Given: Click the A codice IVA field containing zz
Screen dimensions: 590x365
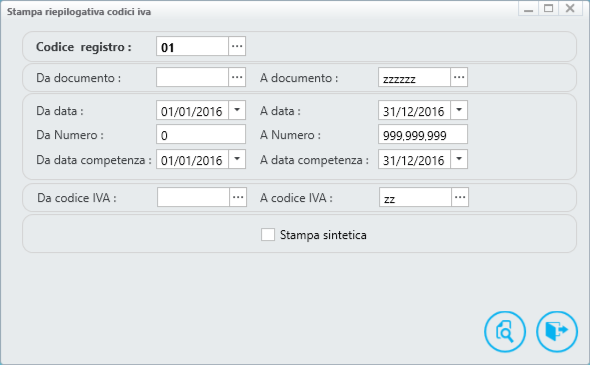Looking at the screenshot, I should (415, 197).
